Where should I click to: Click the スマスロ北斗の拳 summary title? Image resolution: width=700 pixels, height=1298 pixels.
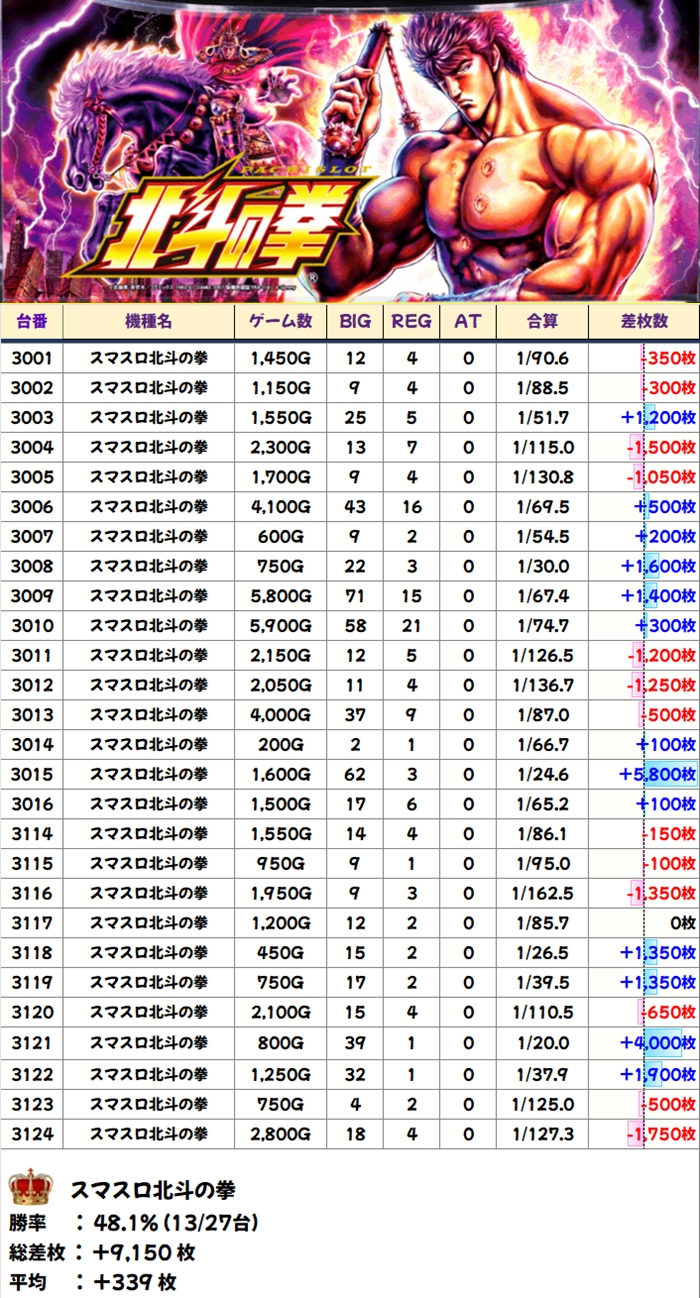click(153, 1190)
